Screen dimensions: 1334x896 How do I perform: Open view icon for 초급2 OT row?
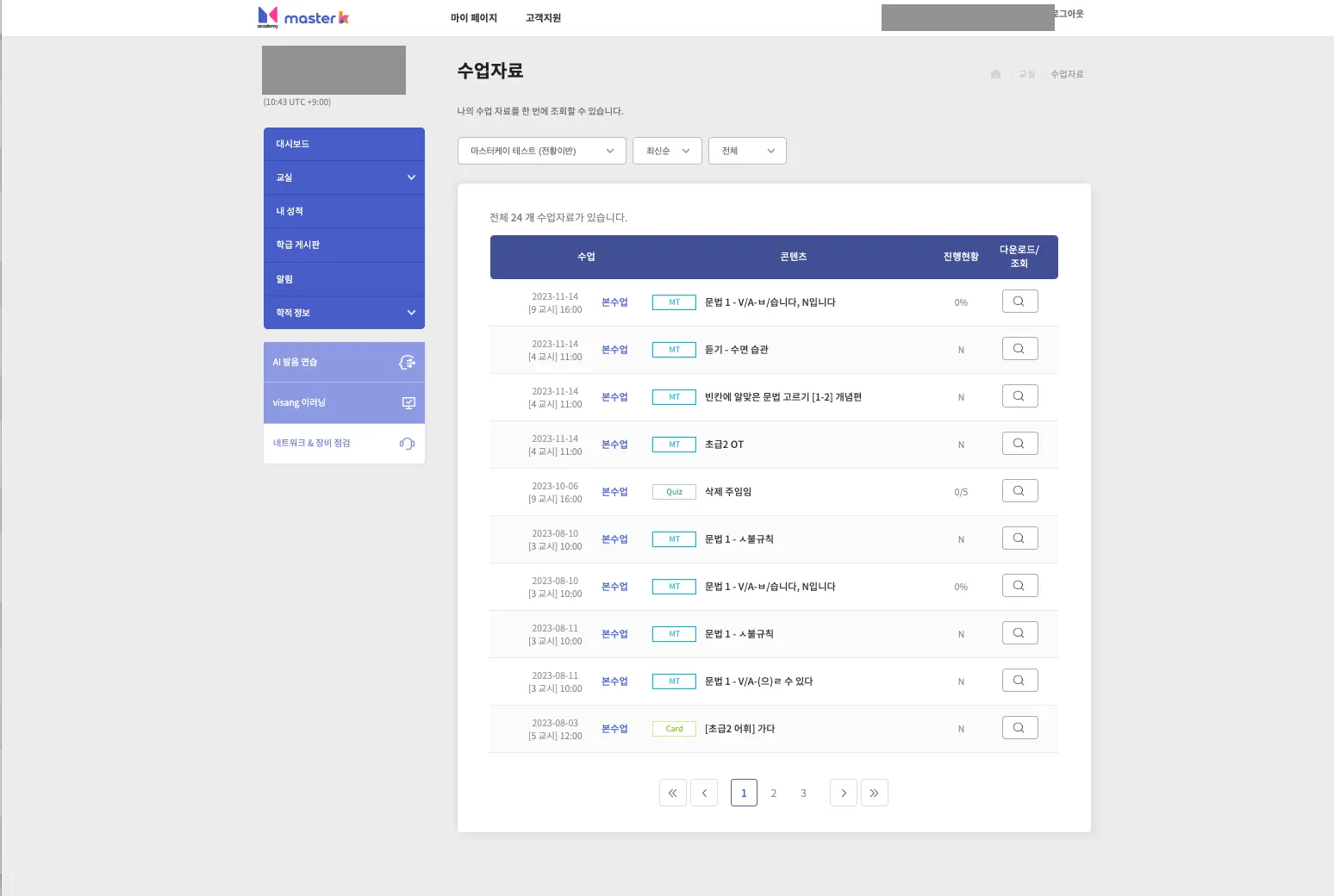[1019, 444]
